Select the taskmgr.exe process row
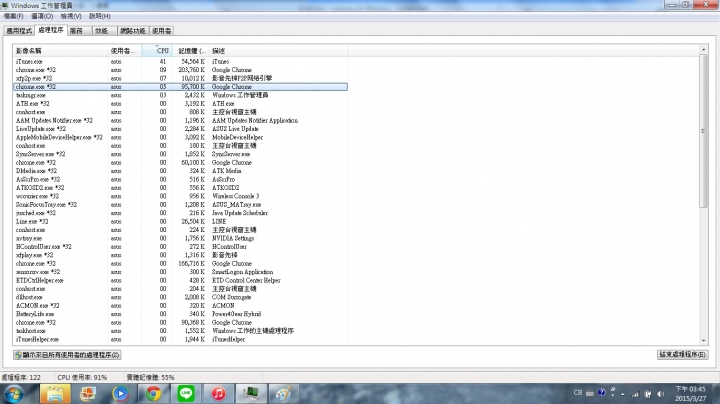 (x=180, y=95)
